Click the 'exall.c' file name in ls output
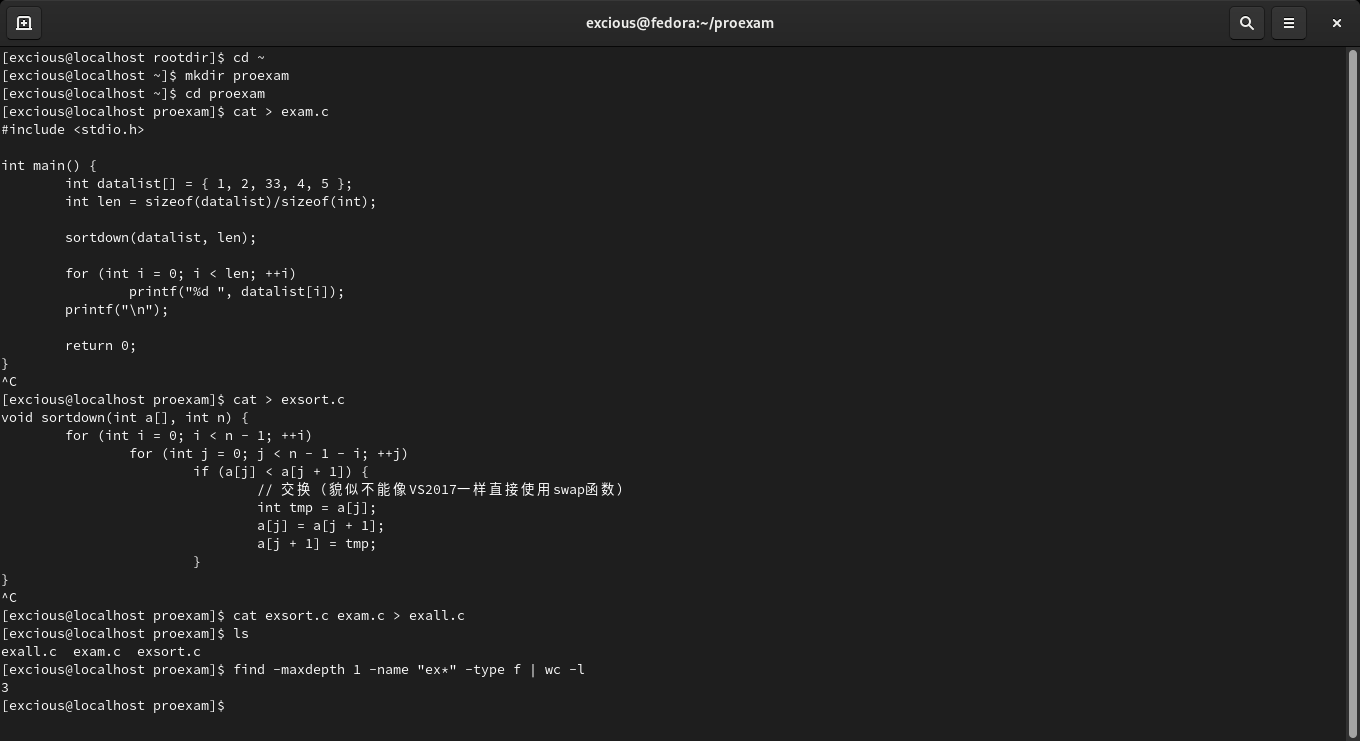Screen dimensions: 1360x741 point(29,652)
